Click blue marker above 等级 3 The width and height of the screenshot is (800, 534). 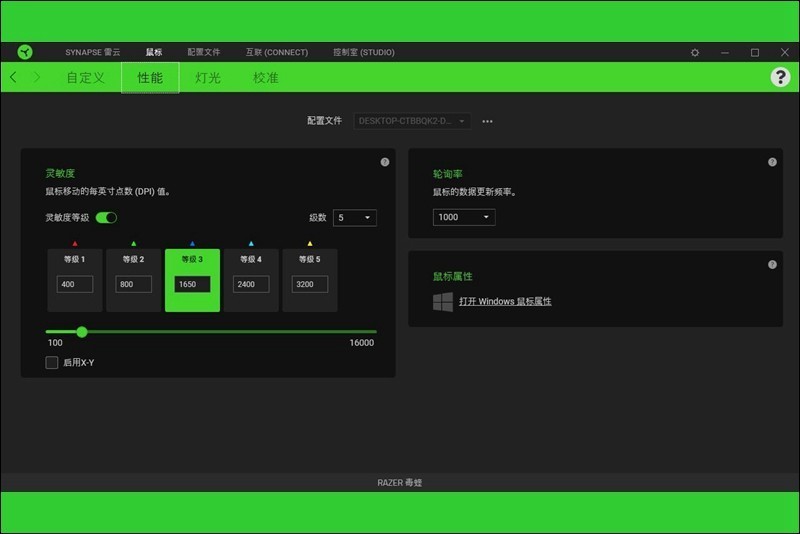[192, 244]
